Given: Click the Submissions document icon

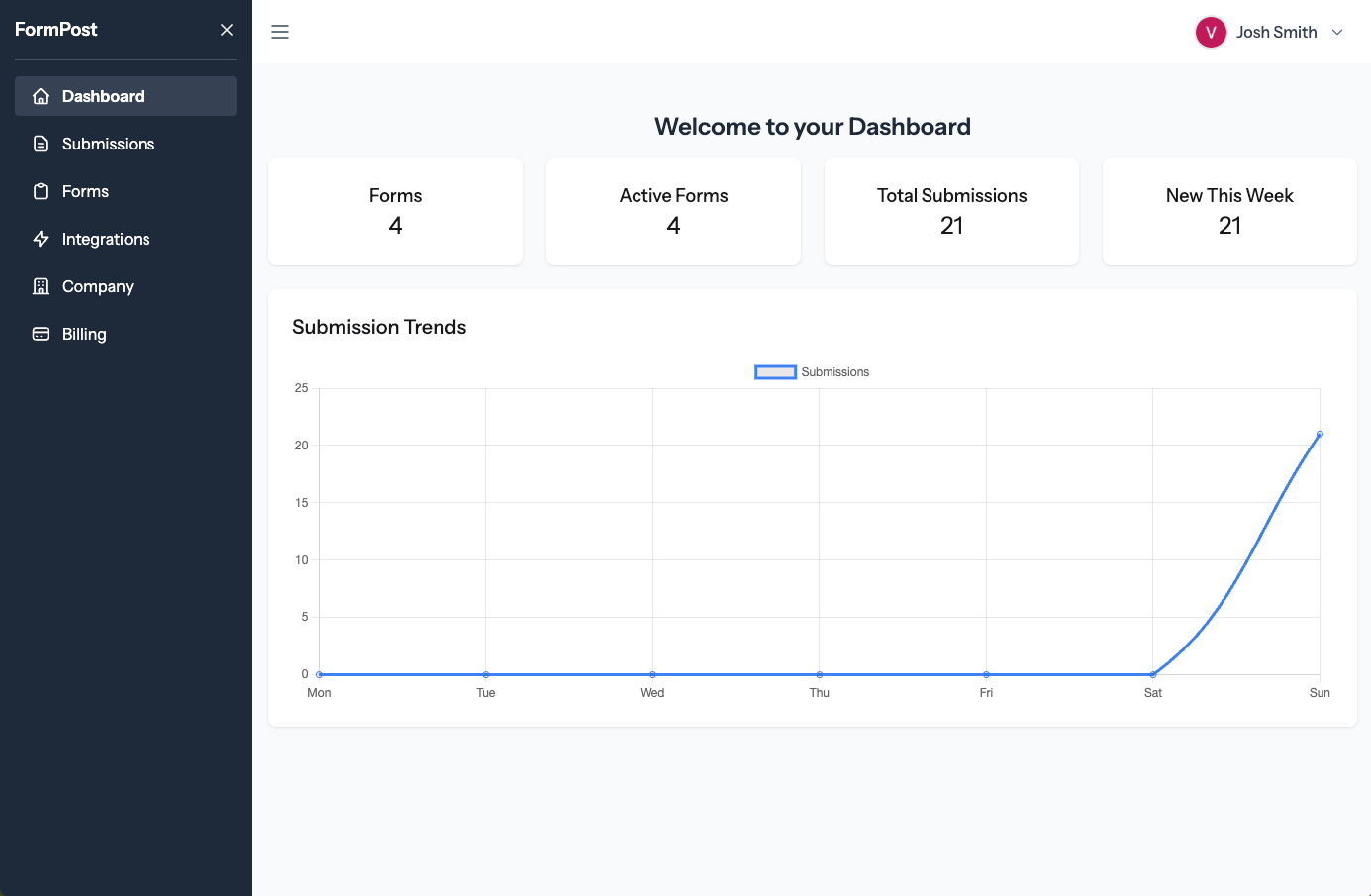Looking at the screenshot, I should tap(40, 143).
